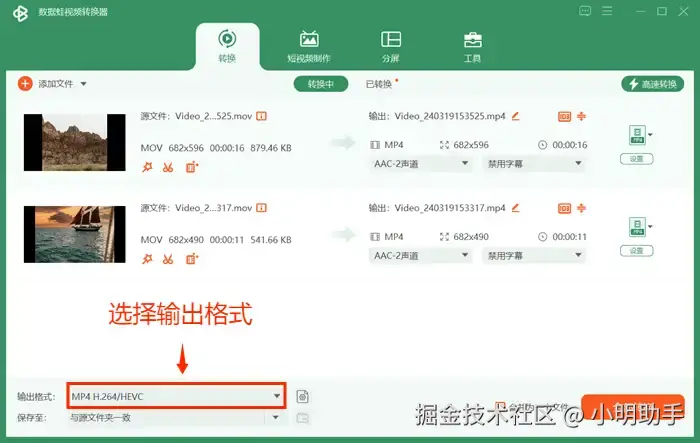
Task: Open the 分屏 tab
Action: click(x=391, y=46)
